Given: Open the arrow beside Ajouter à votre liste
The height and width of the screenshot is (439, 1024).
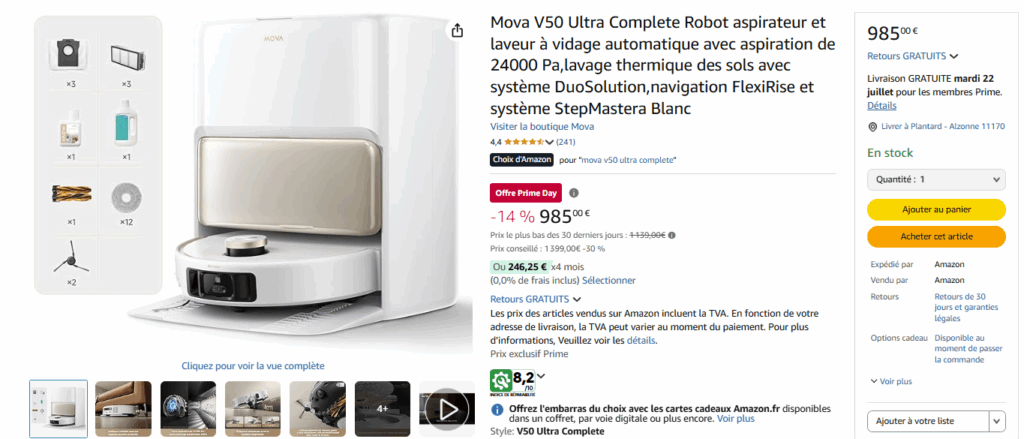Looking at the screenshot, I should pyautogui.click(x=998, y=421).
